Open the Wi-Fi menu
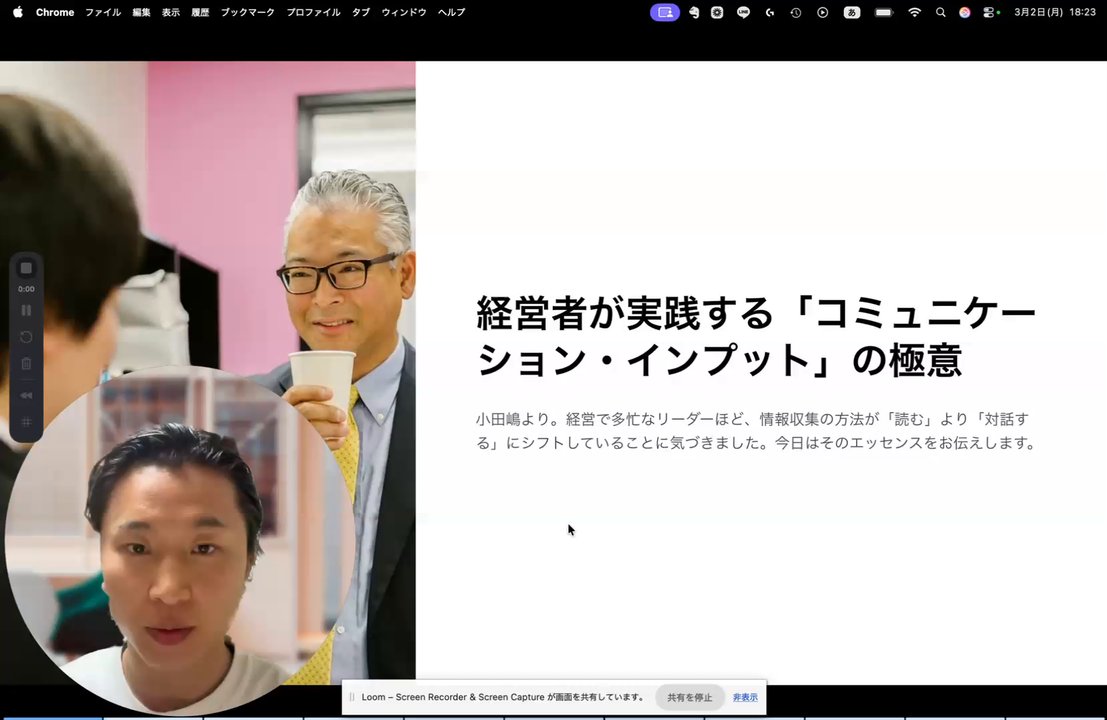The height and width of the screenshot is (720, 1107). coord(914,12)
